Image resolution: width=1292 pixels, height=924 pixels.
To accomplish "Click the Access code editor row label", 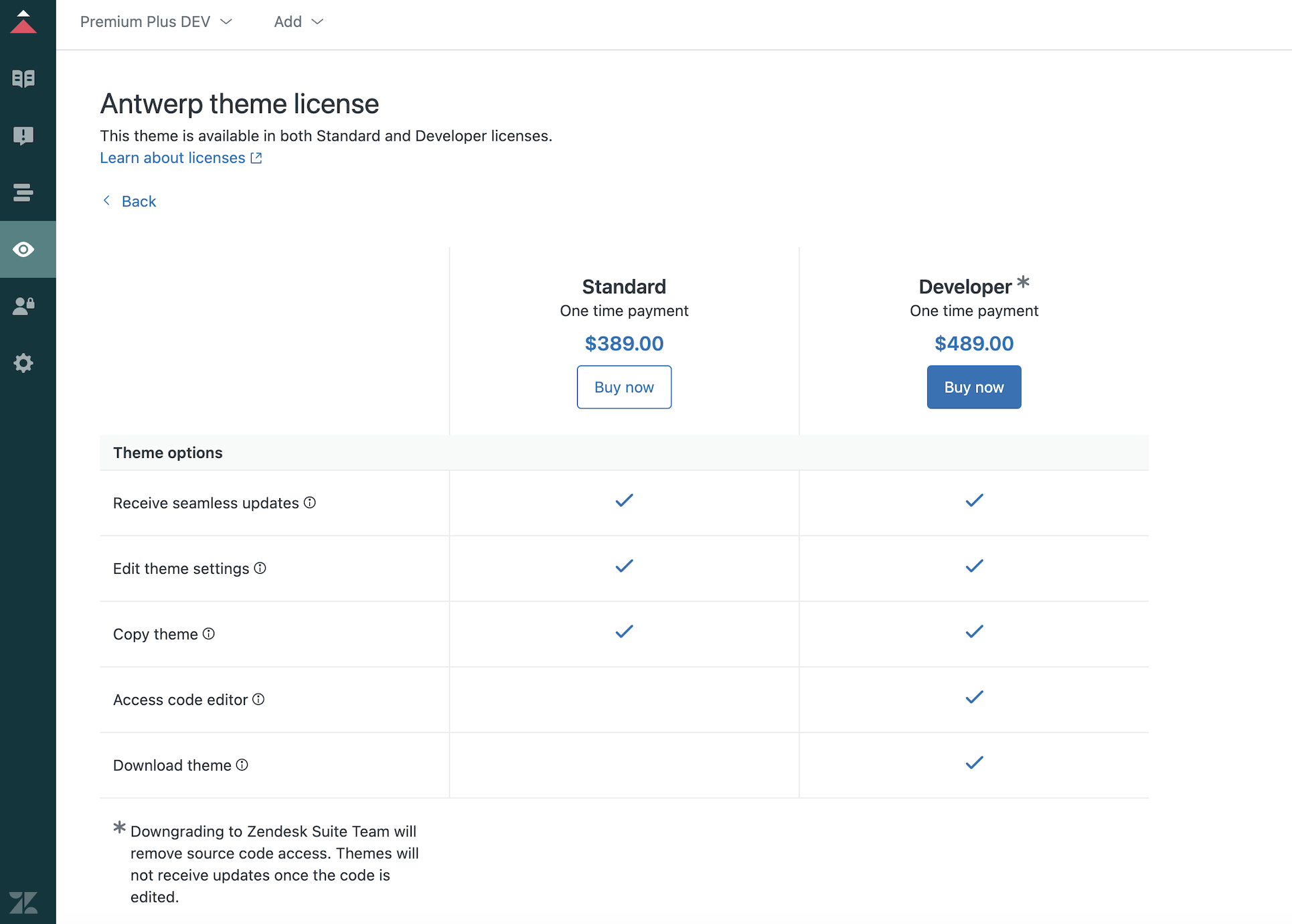I will pos(180,700).
